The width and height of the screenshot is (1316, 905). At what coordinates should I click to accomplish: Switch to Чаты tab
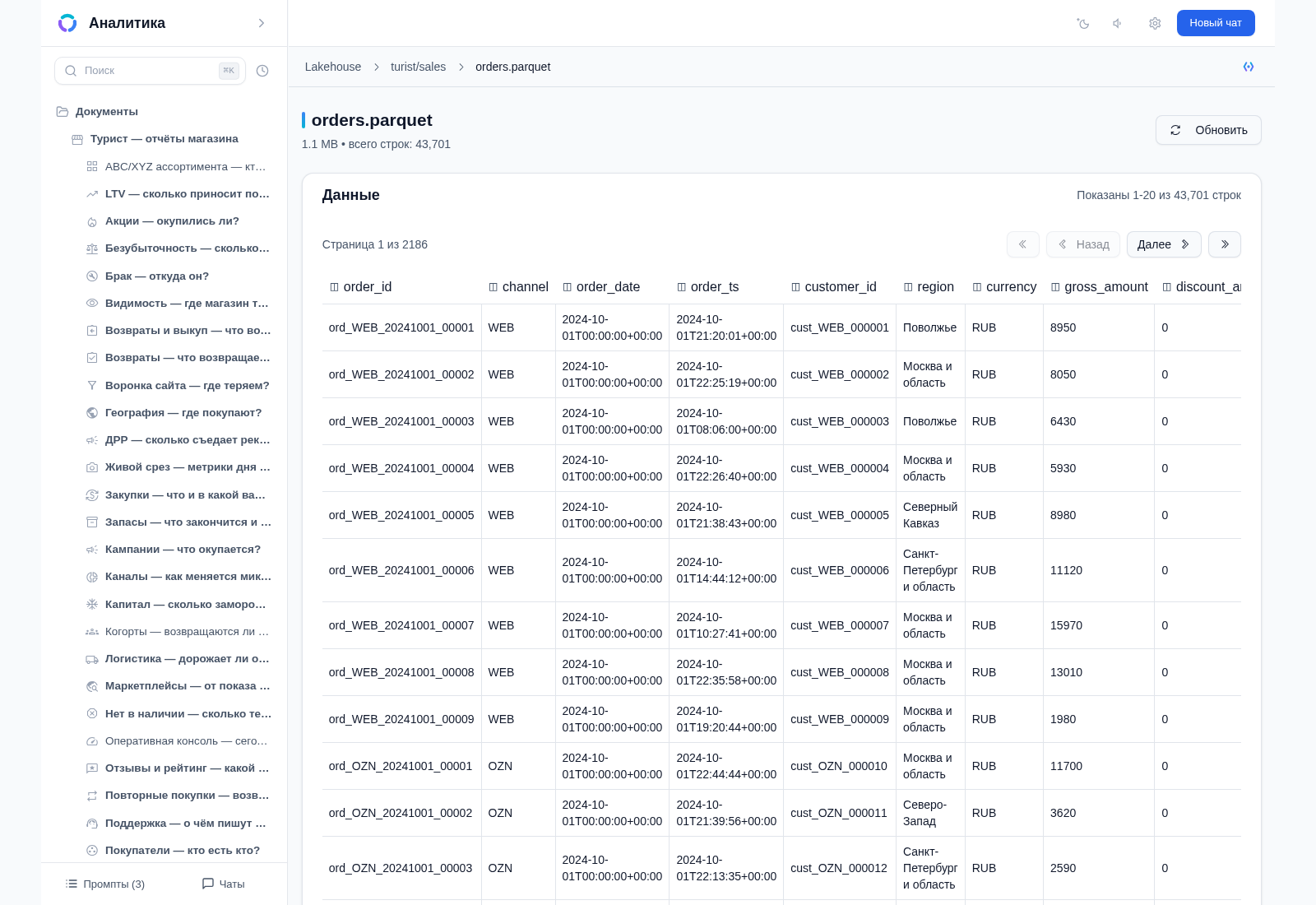tap(224, 884)
